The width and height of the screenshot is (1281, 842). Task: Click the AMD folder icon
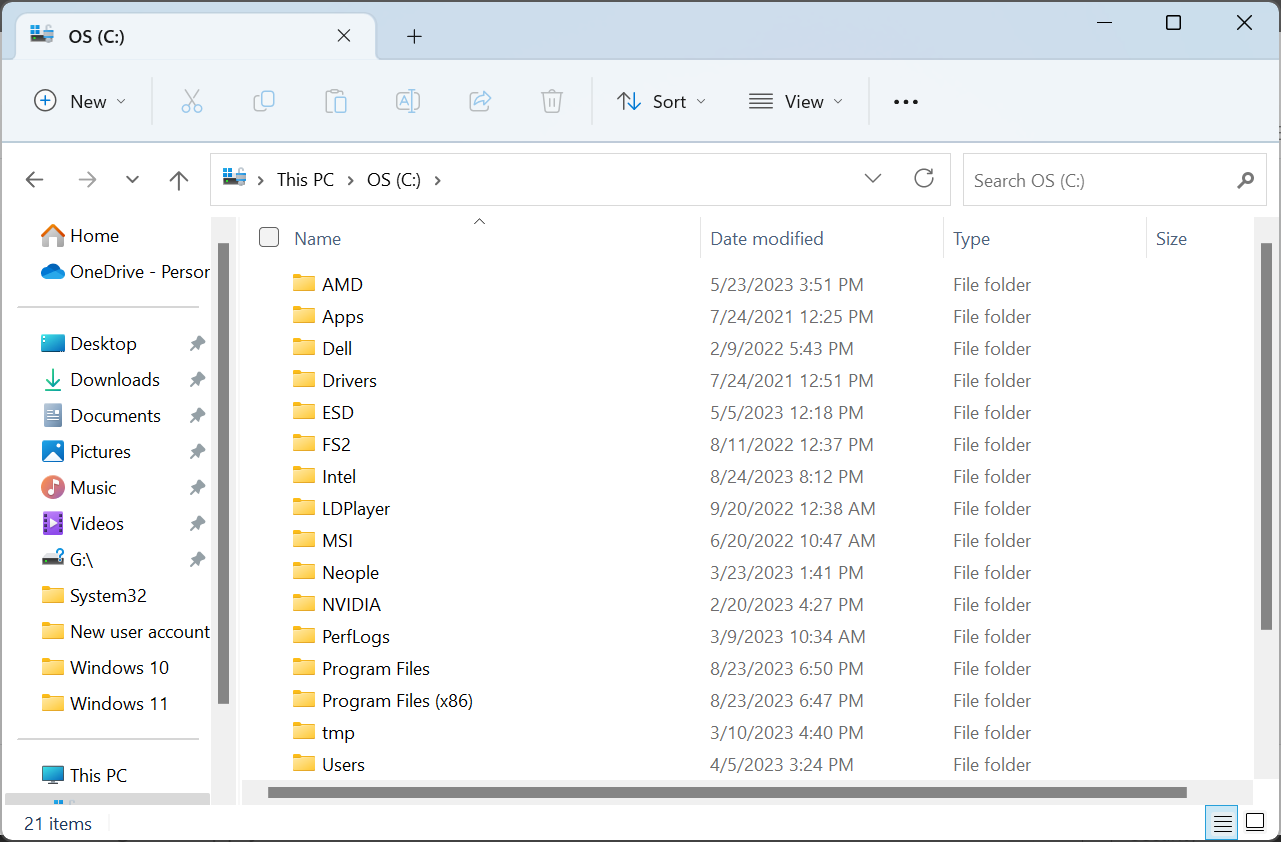click(x=304, y=284)
